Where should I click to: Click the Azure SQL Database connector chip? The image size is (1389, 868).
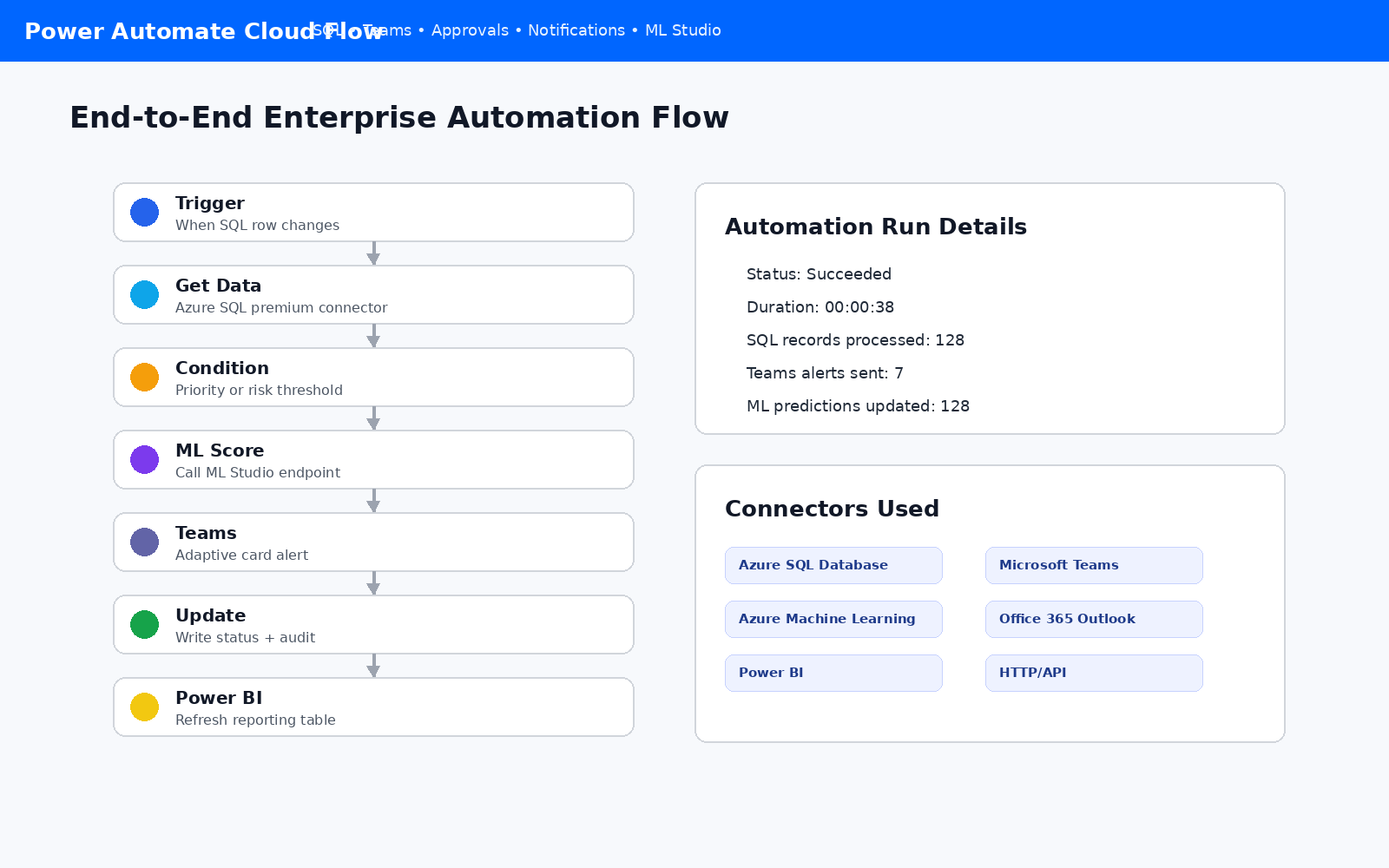click(833, 565)
